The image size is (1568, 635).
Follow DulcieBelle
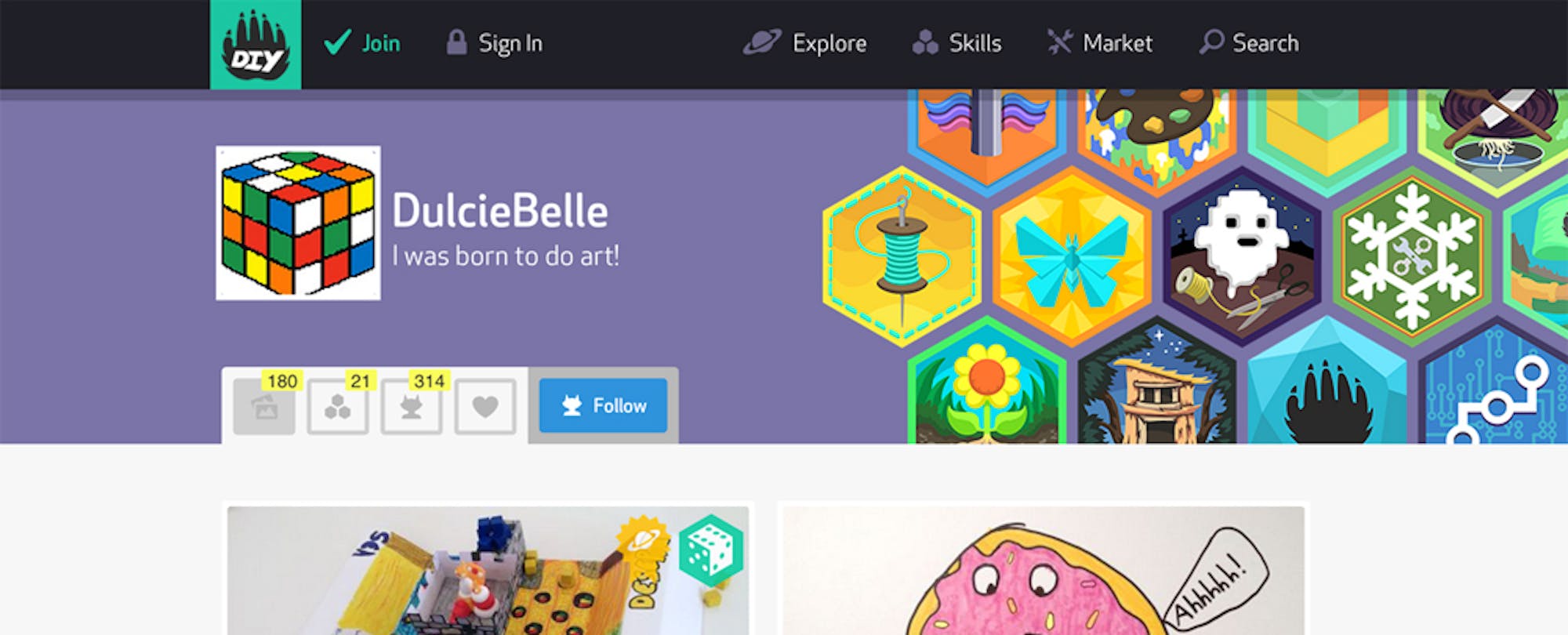tap(603, 405)
